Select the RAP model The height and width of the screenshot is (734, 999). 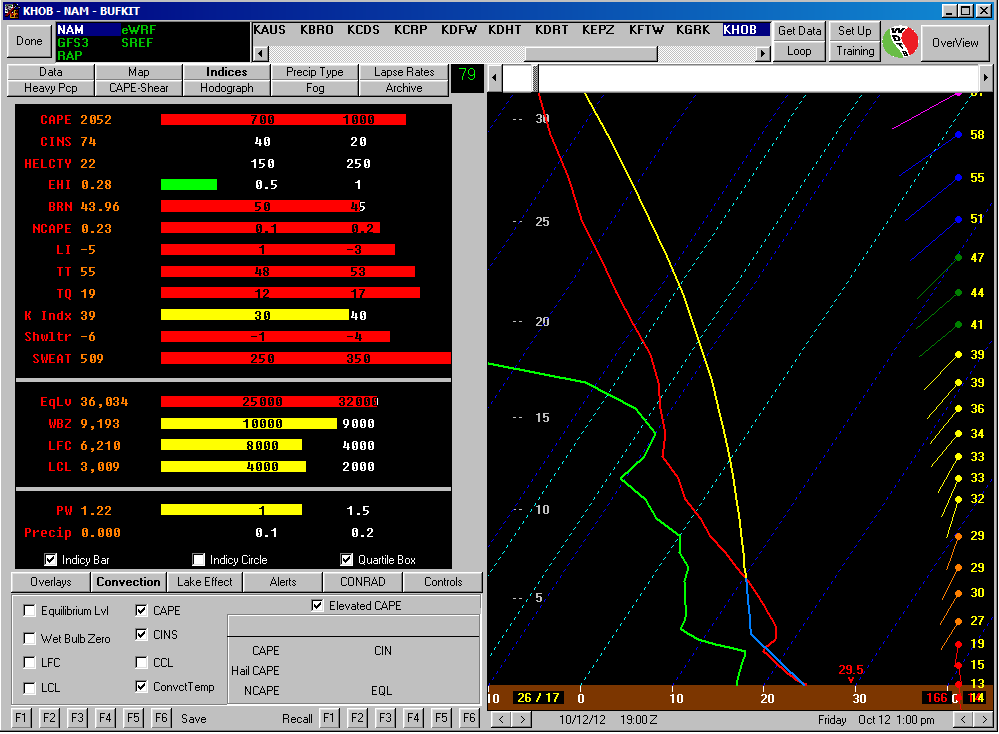70,55
